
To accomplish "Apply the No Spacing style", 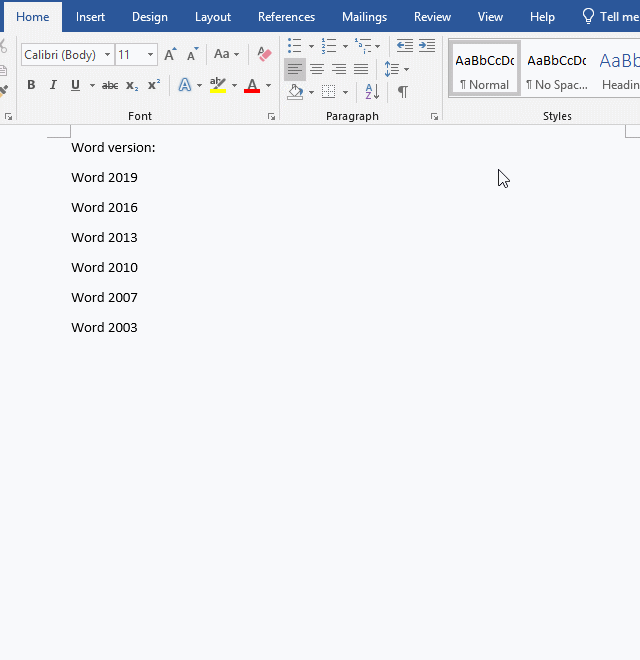I will [557, 69].
